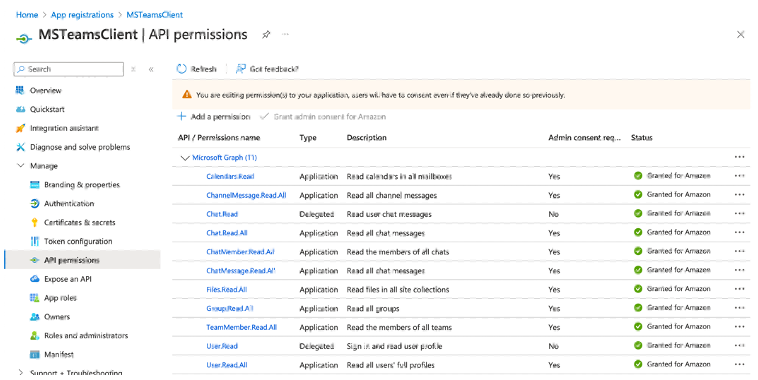Click the Owners people icon
Viewport: 758px width, 380px height.
[34, 317]
